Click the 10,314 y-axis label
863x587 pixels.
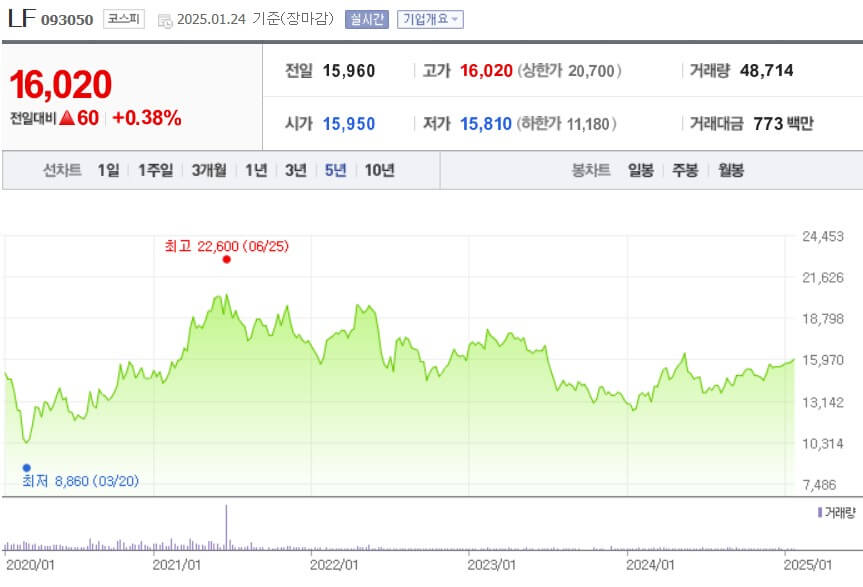click(x=823, y=444)
